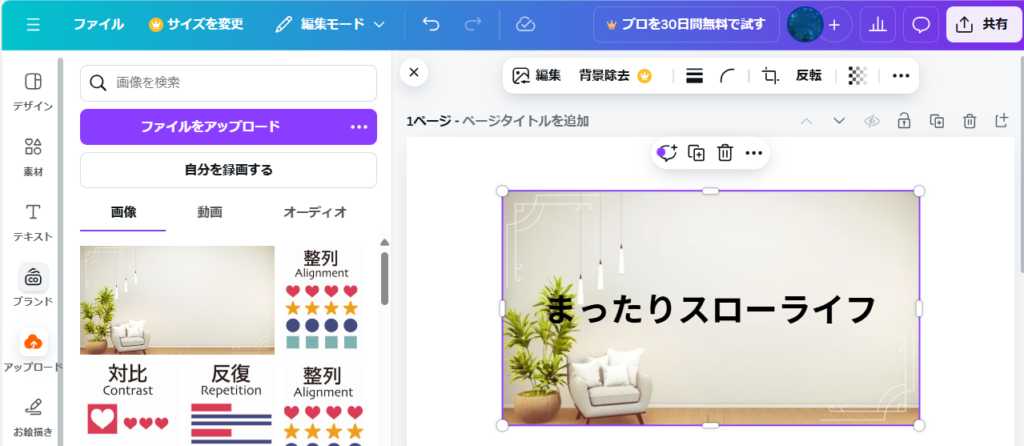This screenshot has width=1024, height=446.
Task: Open デザイン panel in sidebar
Action: point(33,91)
